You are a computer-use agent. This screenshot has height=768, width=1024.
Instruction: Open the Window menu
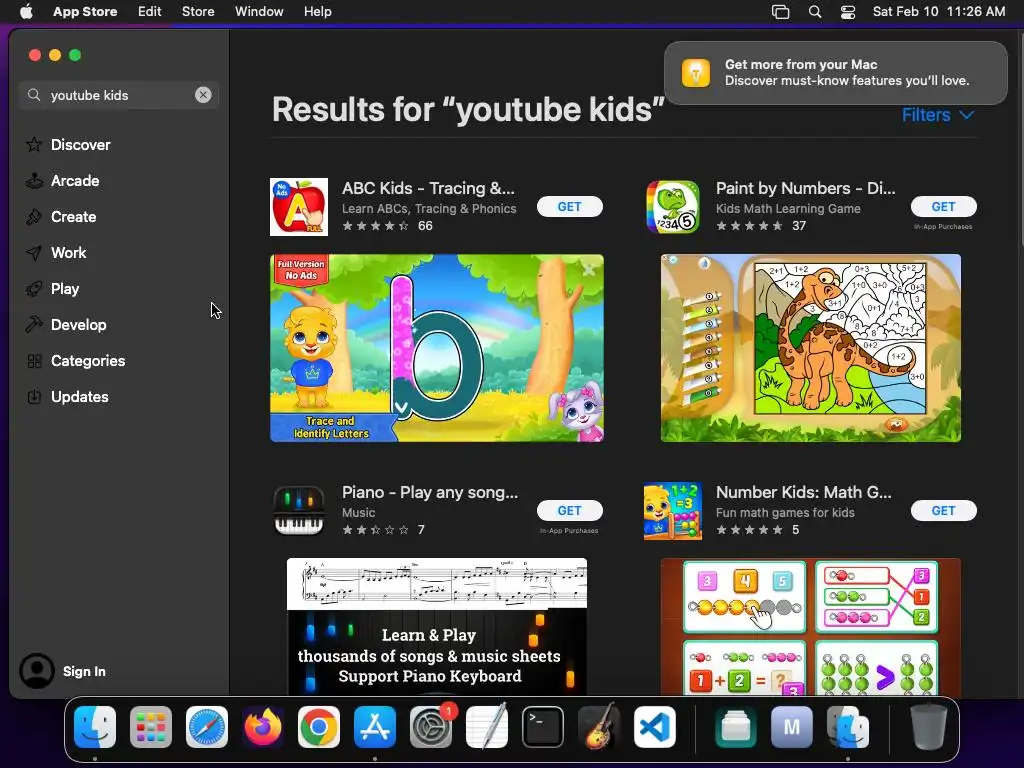click(259, 11)
